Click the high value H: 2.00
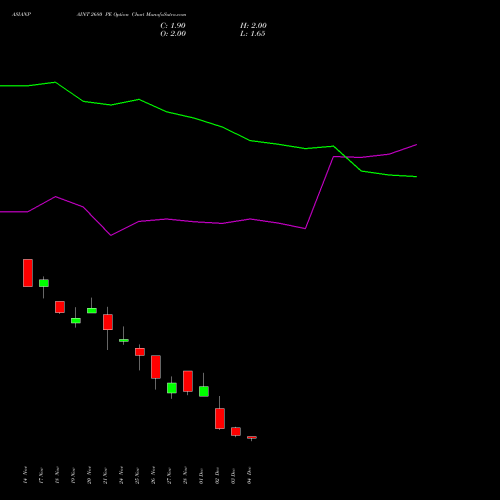 click(x=253, y=26)
